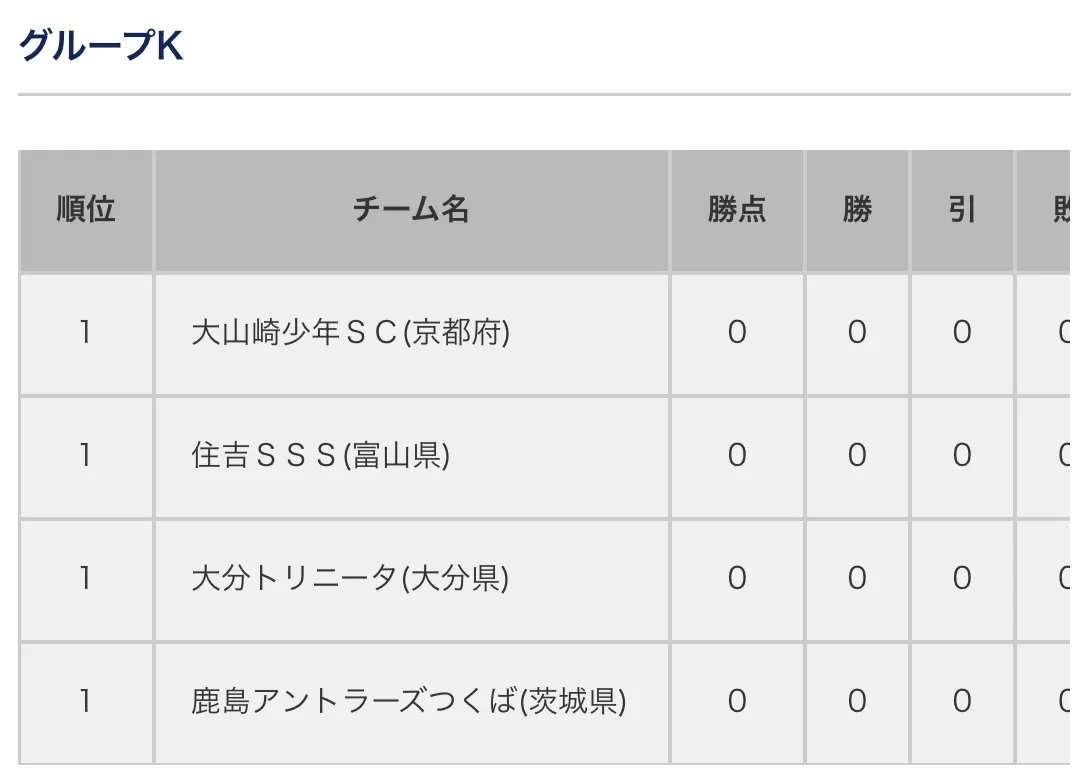Click the 引 column header
1090x784 pixels.
[962, 210]
